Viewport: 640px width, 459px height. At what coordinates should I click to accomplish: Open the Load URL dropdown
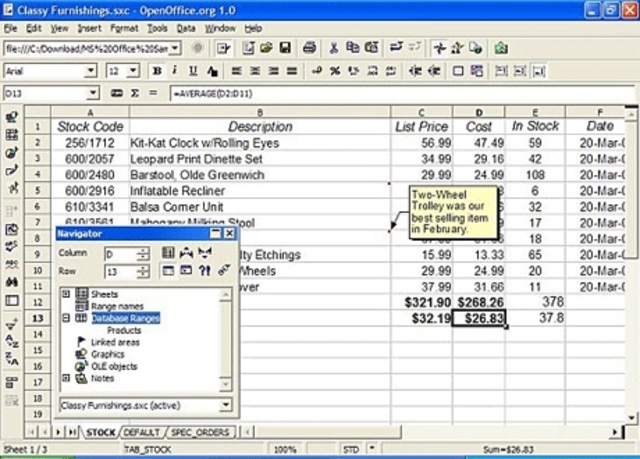pyautogui.click(x=176, y=48)
